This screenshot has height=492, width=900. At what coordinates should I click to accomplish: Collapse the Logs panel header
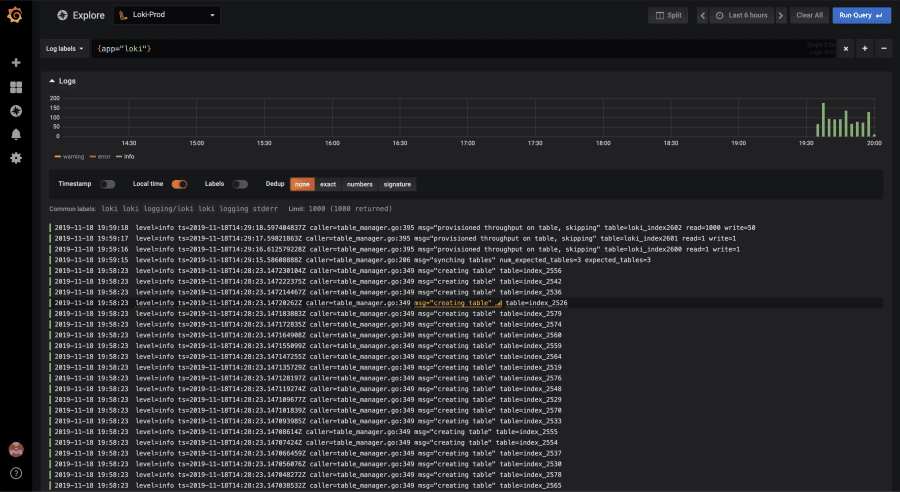63,81
